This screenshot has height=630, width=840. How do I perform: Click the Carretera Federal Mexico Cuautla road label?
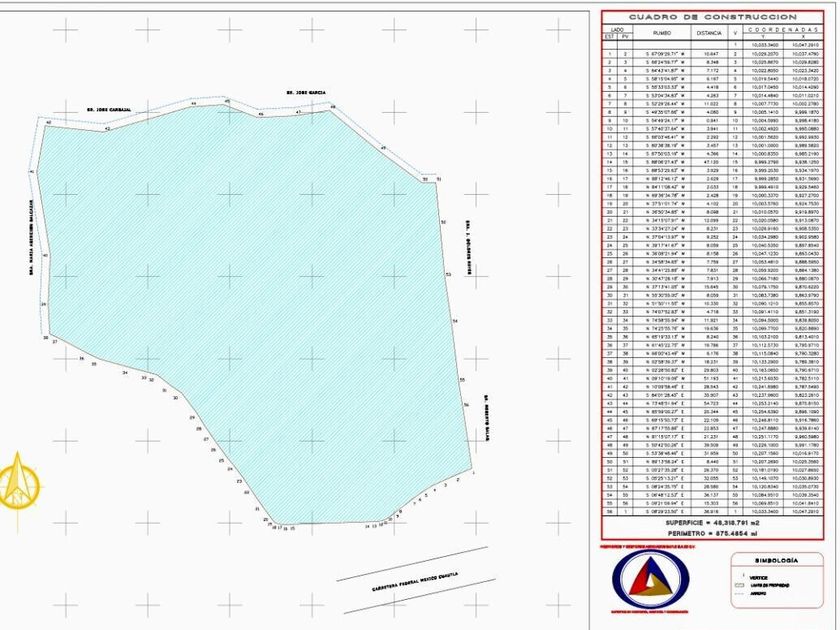point(415,582)
